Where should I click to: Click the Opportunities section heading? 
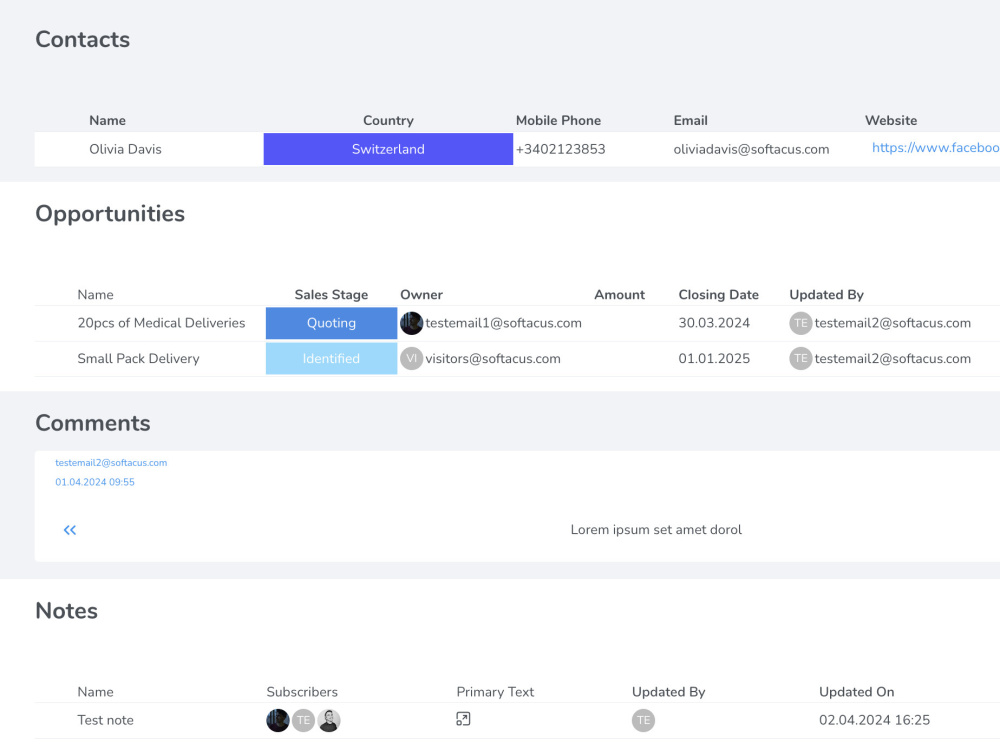click(110, 214)
